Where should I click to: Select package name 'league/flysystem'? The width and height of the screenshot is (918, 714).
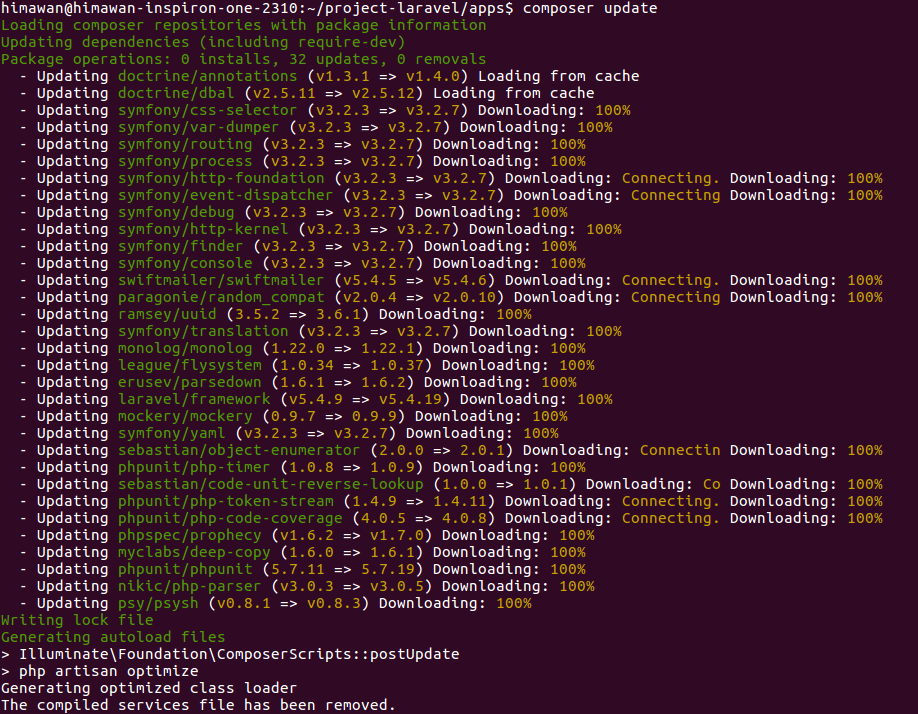(190, 365)
